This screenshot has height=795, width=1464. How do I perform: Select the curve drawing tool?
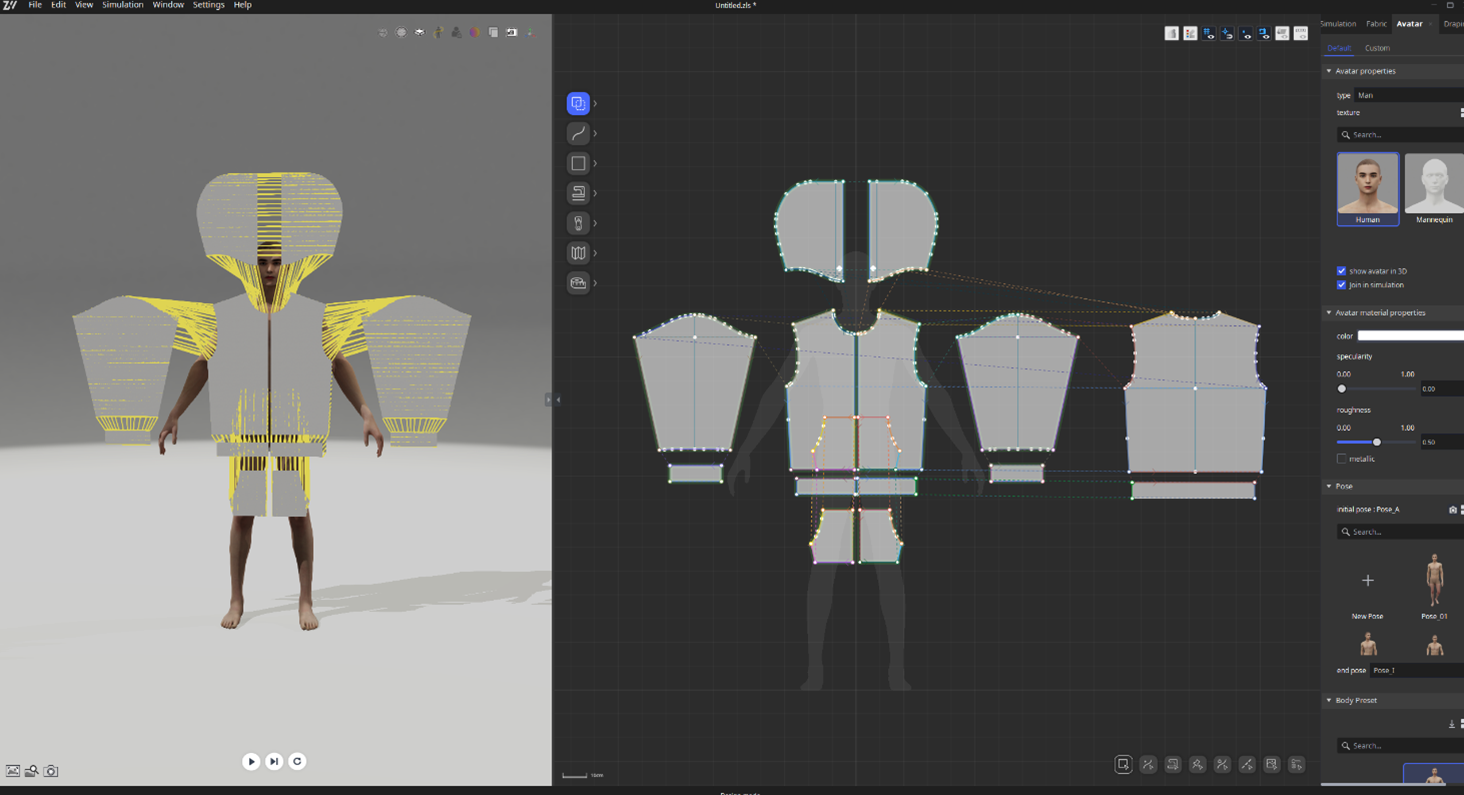pos(578,133)
